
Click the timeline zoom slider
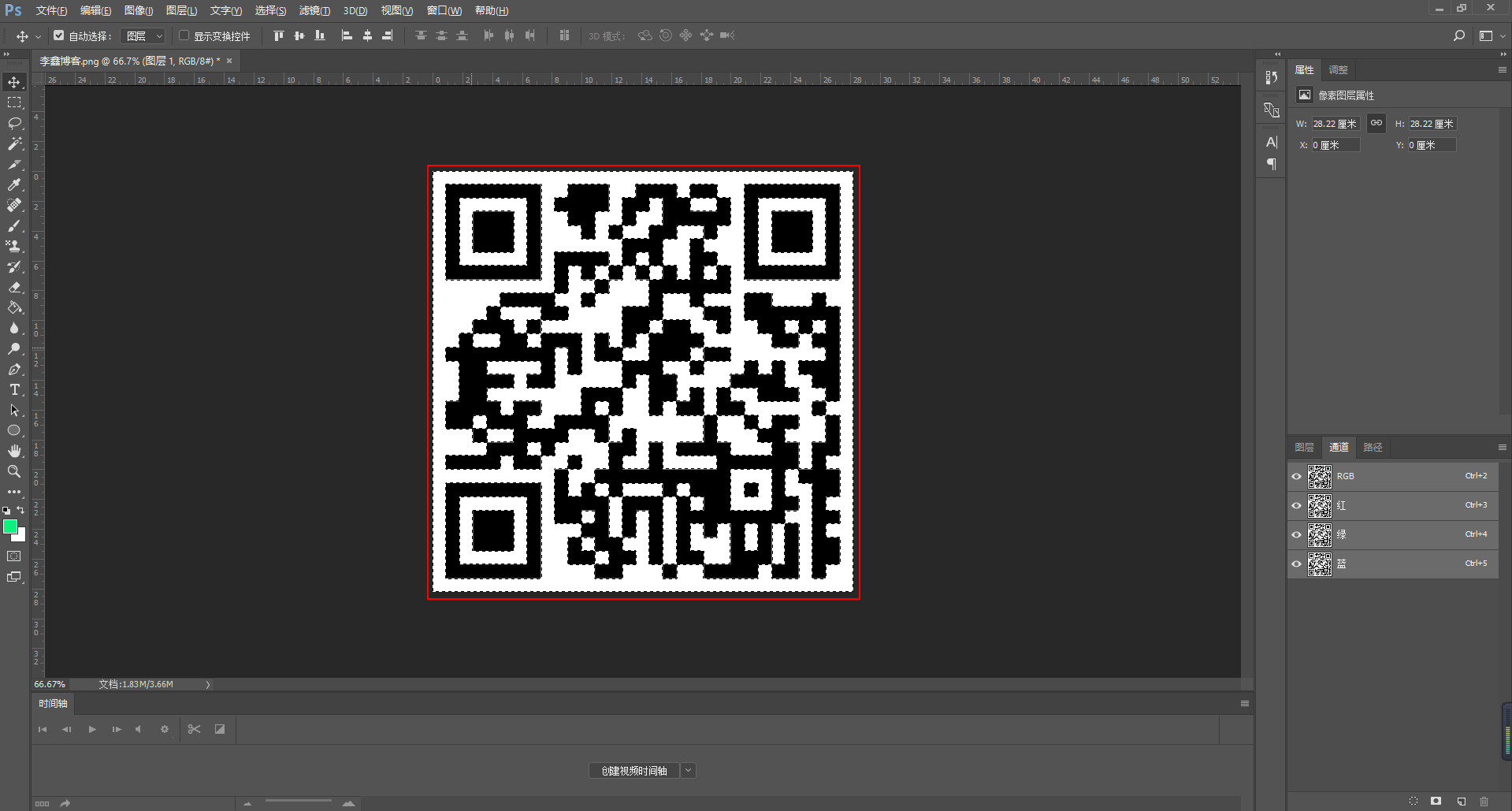point(298,802)
